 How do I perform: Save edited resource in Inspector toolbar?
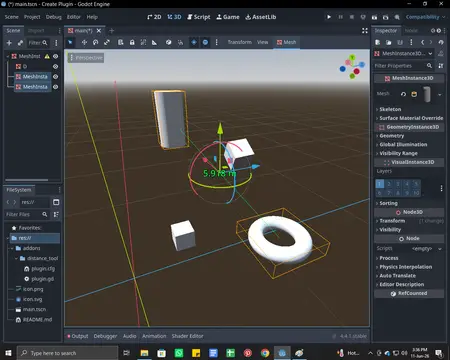400,42
